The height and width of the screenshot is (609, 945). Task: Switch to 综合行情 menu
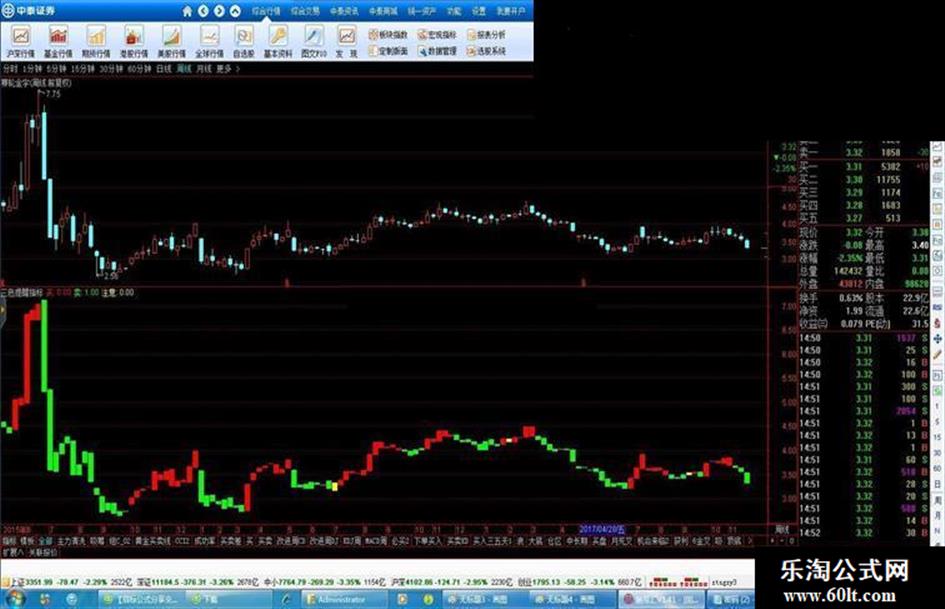click(x=266, y=11)
